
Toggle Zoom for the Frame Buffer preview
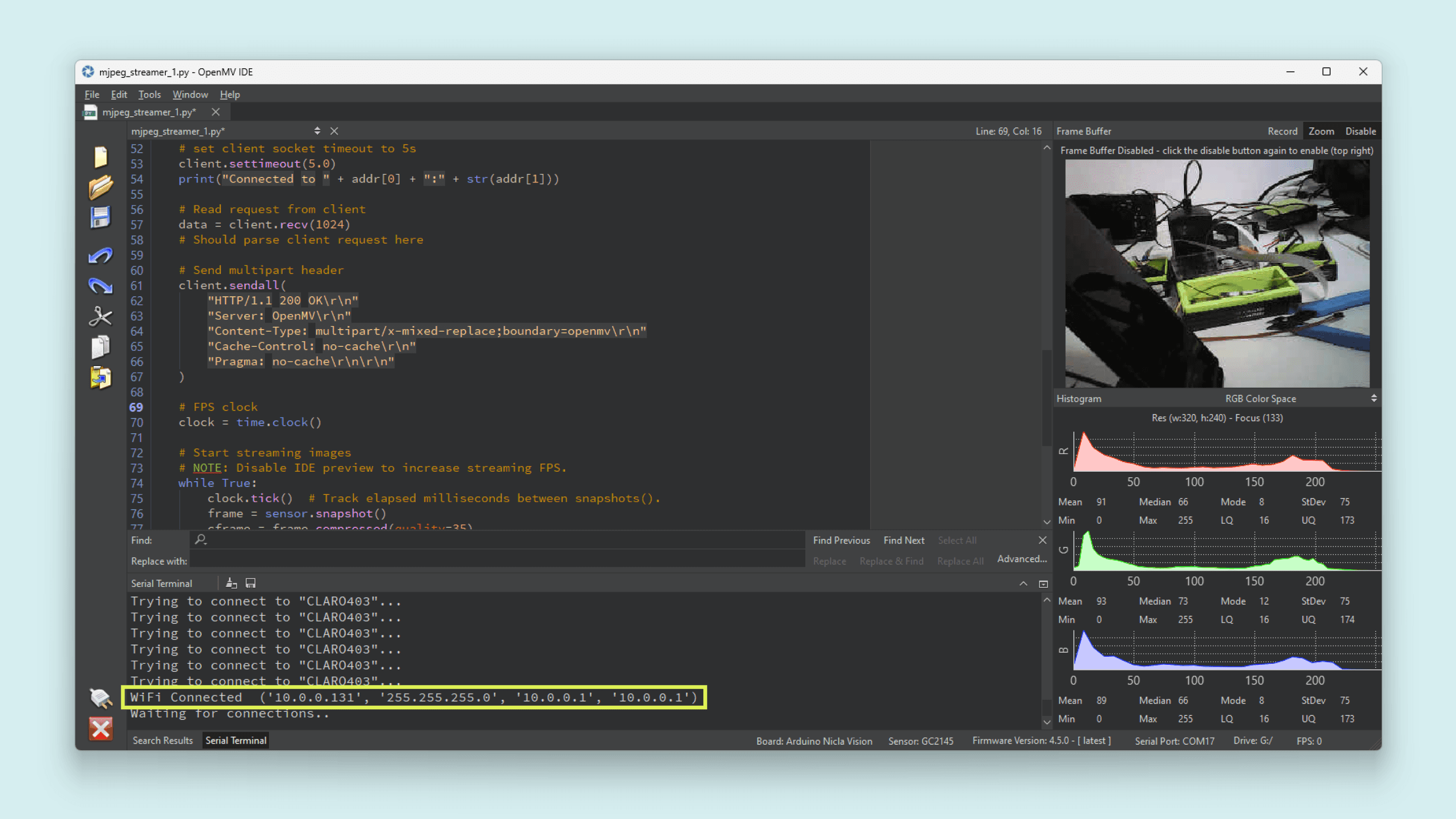coord(1322,130)
